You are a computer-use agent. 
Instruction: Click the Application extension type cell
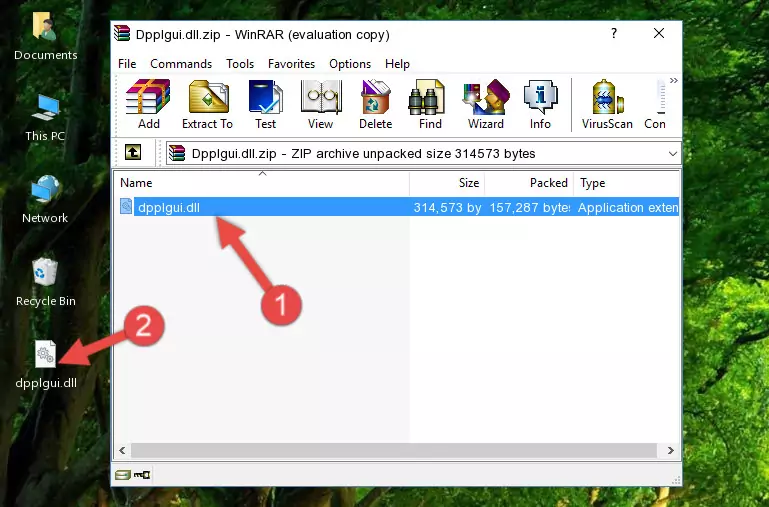628,208
